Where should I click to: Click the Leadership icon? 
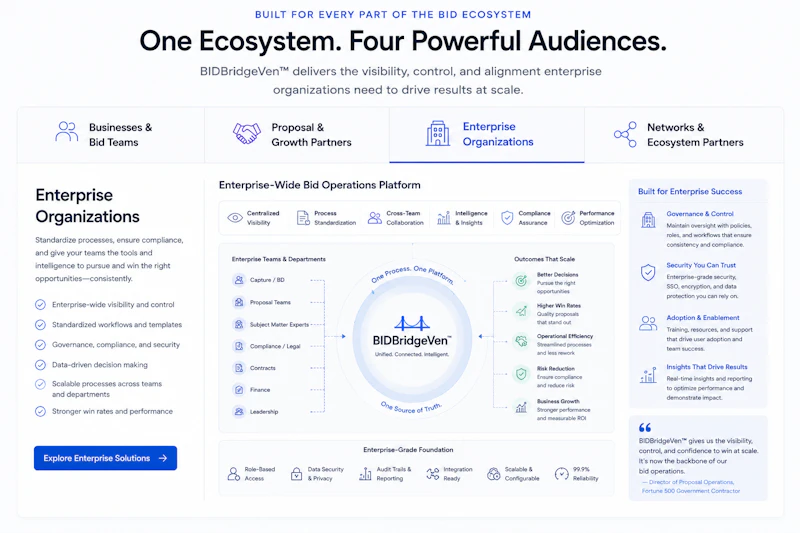239,412
